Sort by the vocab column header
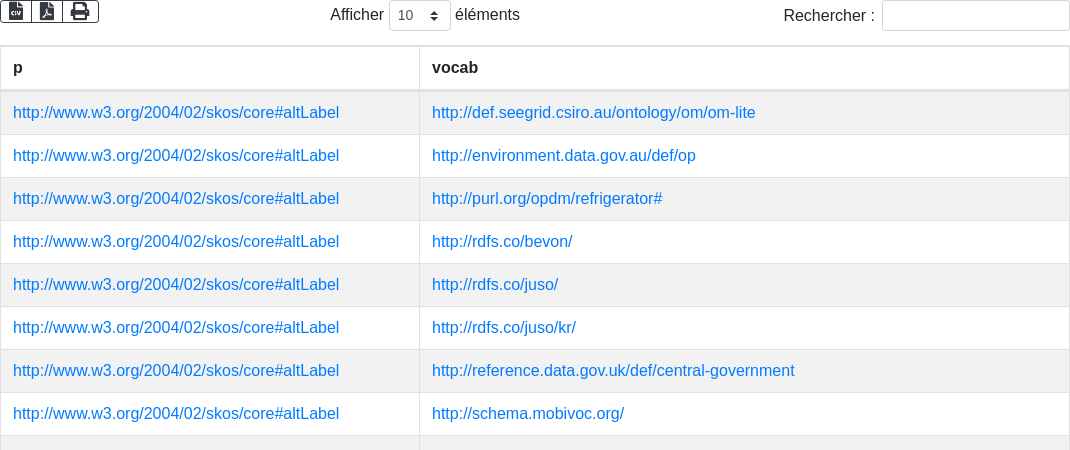 tap(455, 68)
